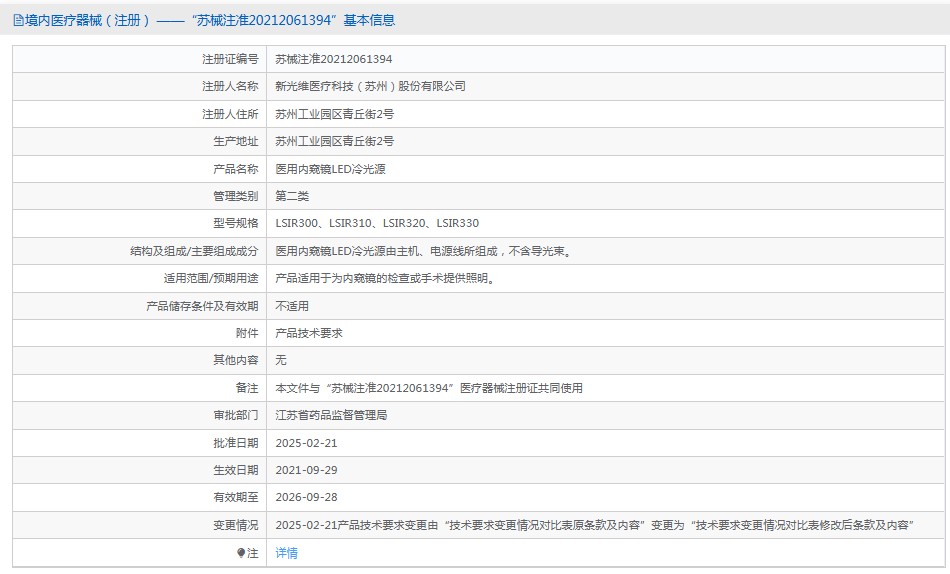The image size is (950, 574).
Task: Click the 其他内容 label
Action: point(236,360)
